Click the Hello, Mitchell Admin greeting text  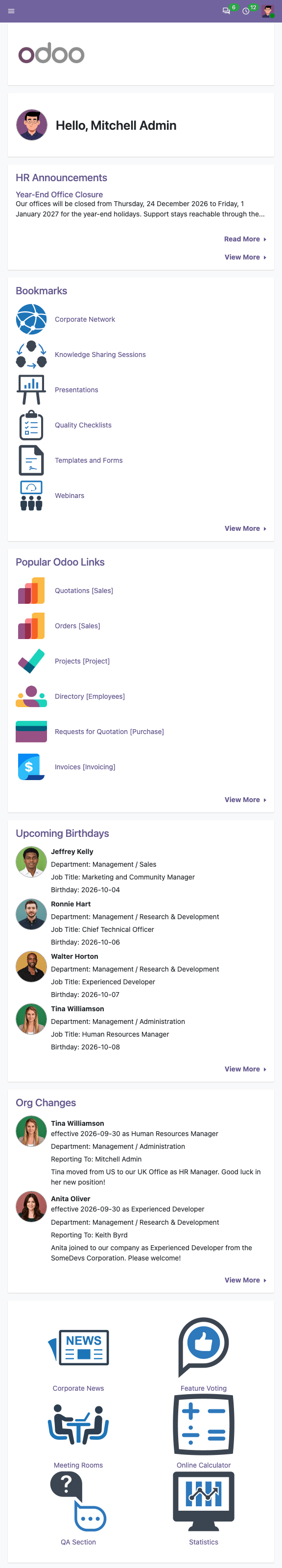tap(116, 125)
